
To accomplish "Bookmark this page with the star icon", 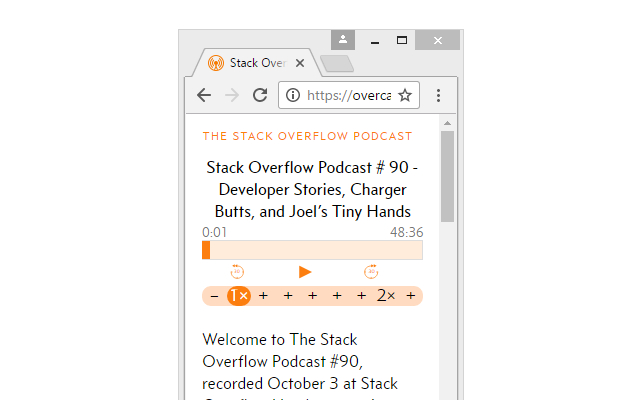I will pyautogui.click(x=405, y=95).
